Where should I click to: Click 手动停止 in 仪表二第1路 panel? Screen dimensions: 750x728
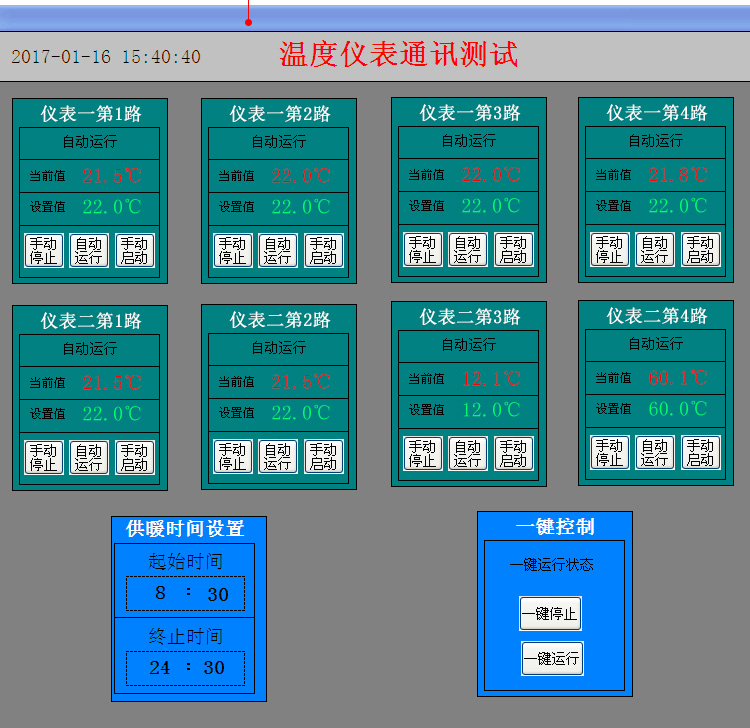[44, 458]
